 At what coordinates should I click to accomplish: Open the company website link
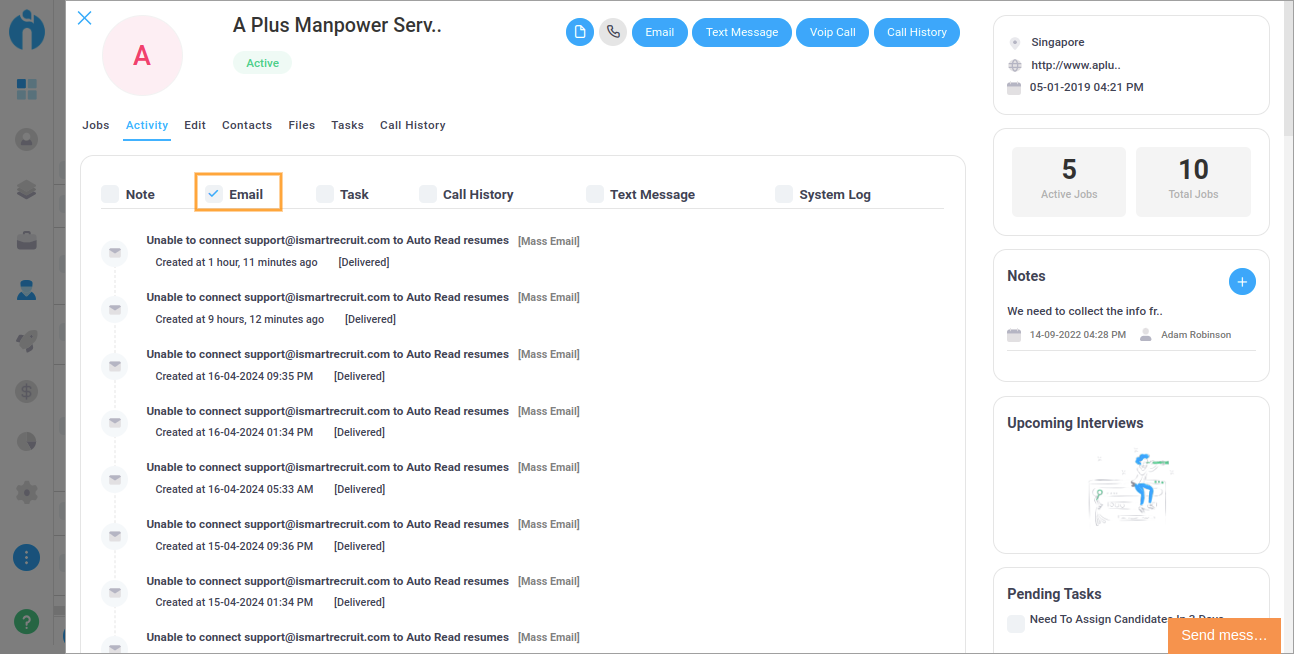(1075, 65)
